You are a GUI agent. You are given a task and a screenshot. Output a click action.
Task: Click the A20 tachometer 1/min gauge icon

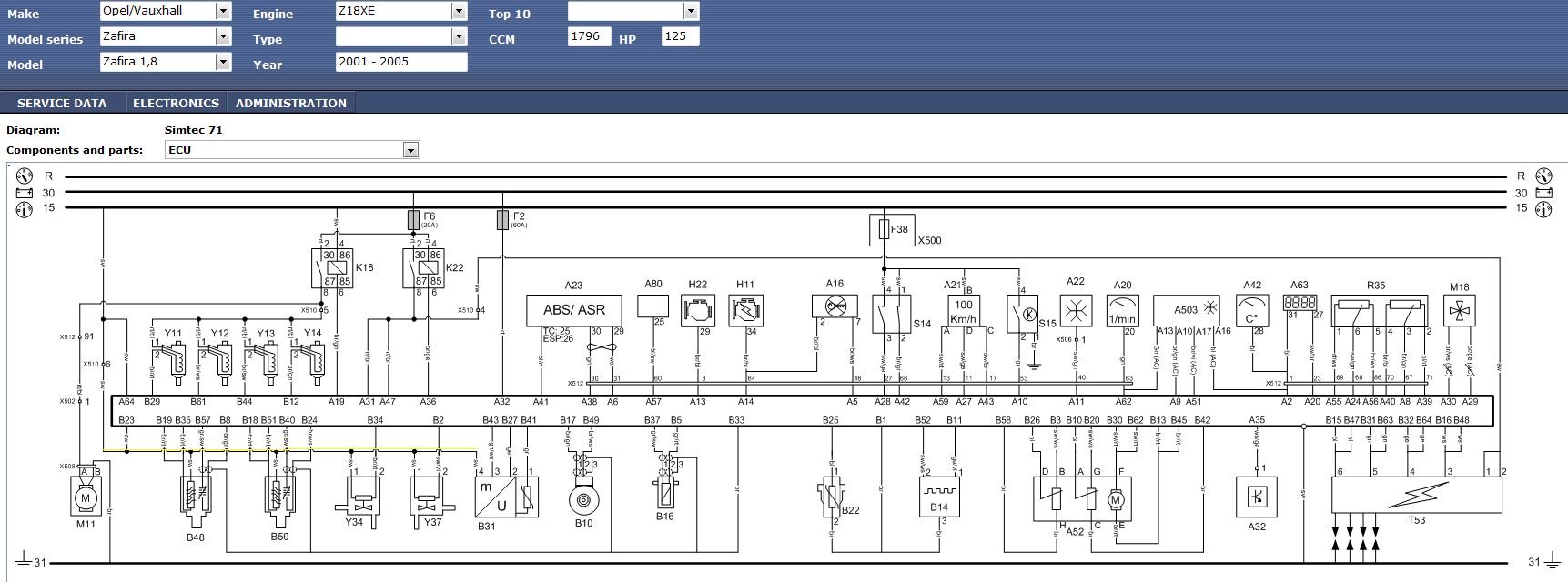coord(1122,311)
